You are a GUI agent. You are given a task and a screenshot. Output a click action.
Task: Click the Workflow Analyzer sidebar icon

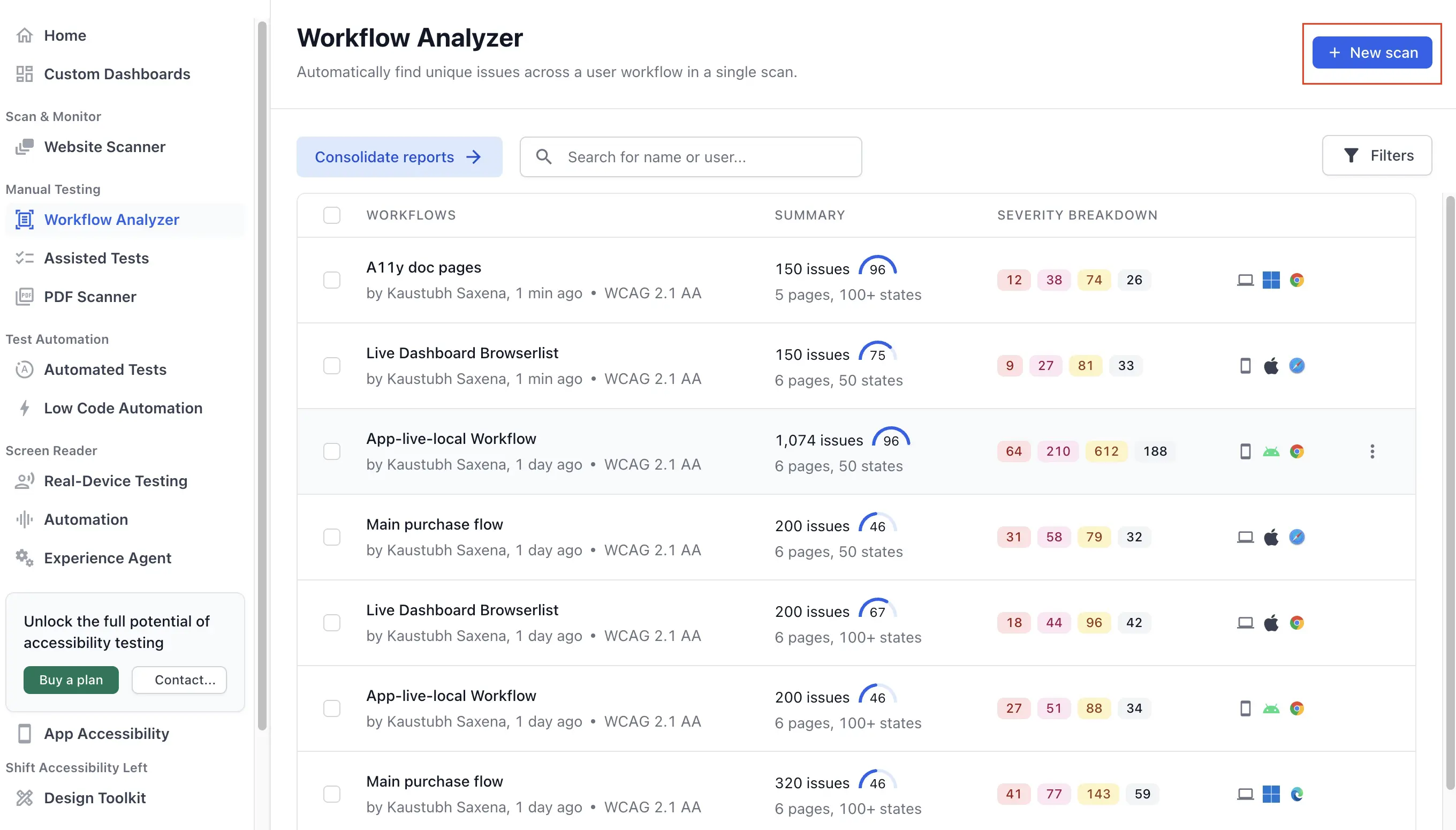click(x=25, y=220)
